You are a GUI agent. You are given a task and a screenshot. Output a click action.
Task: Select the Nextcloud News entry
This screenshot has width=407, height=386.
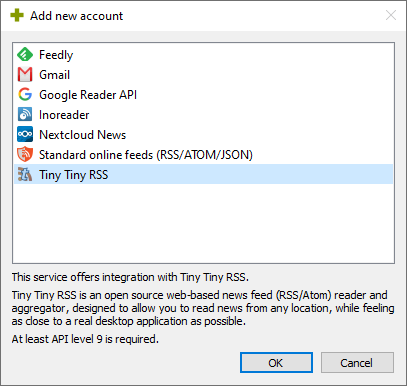[204, 135]
